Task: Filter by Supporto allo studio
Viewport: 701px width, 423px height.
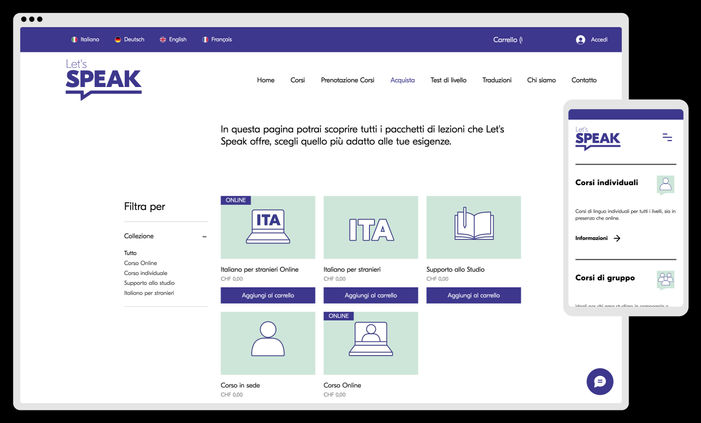Action: point(149,283)
